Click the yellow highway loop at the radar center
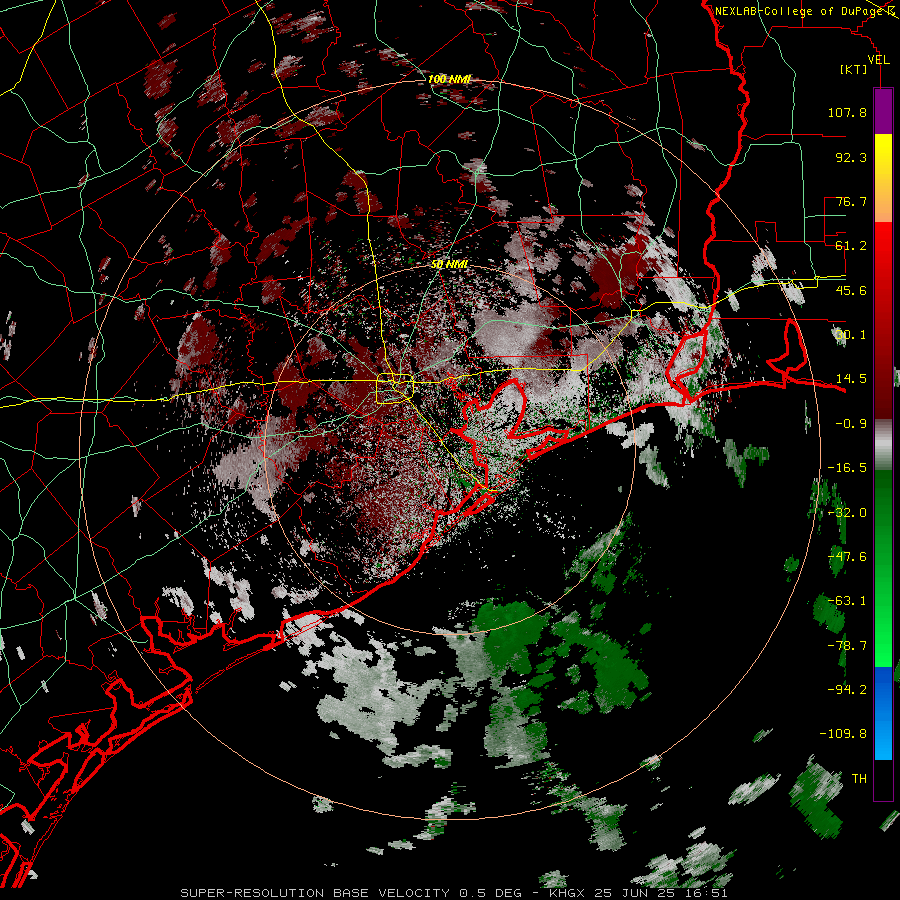 point(394,389)
